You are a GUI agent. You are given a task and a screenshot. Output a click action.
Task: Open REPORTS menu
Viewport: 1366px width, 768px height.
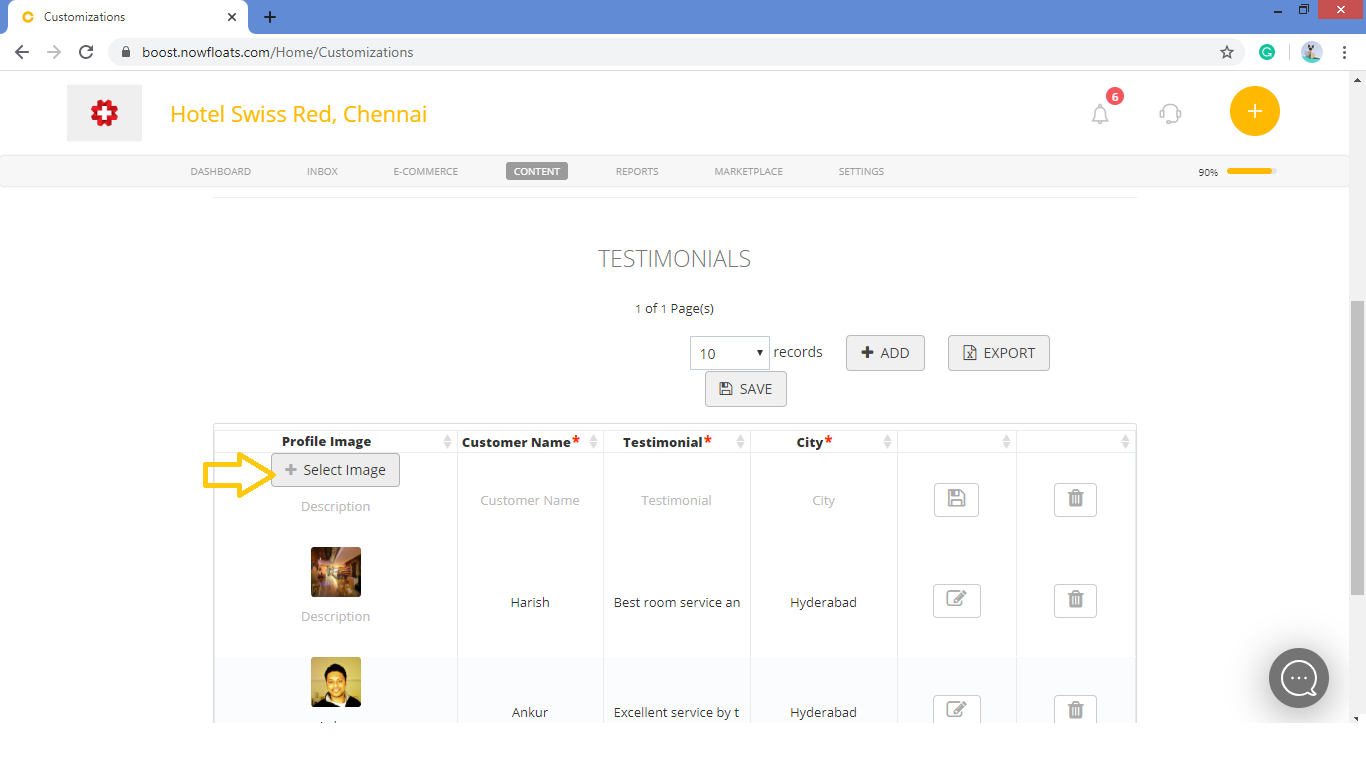[x=637, y=171]
